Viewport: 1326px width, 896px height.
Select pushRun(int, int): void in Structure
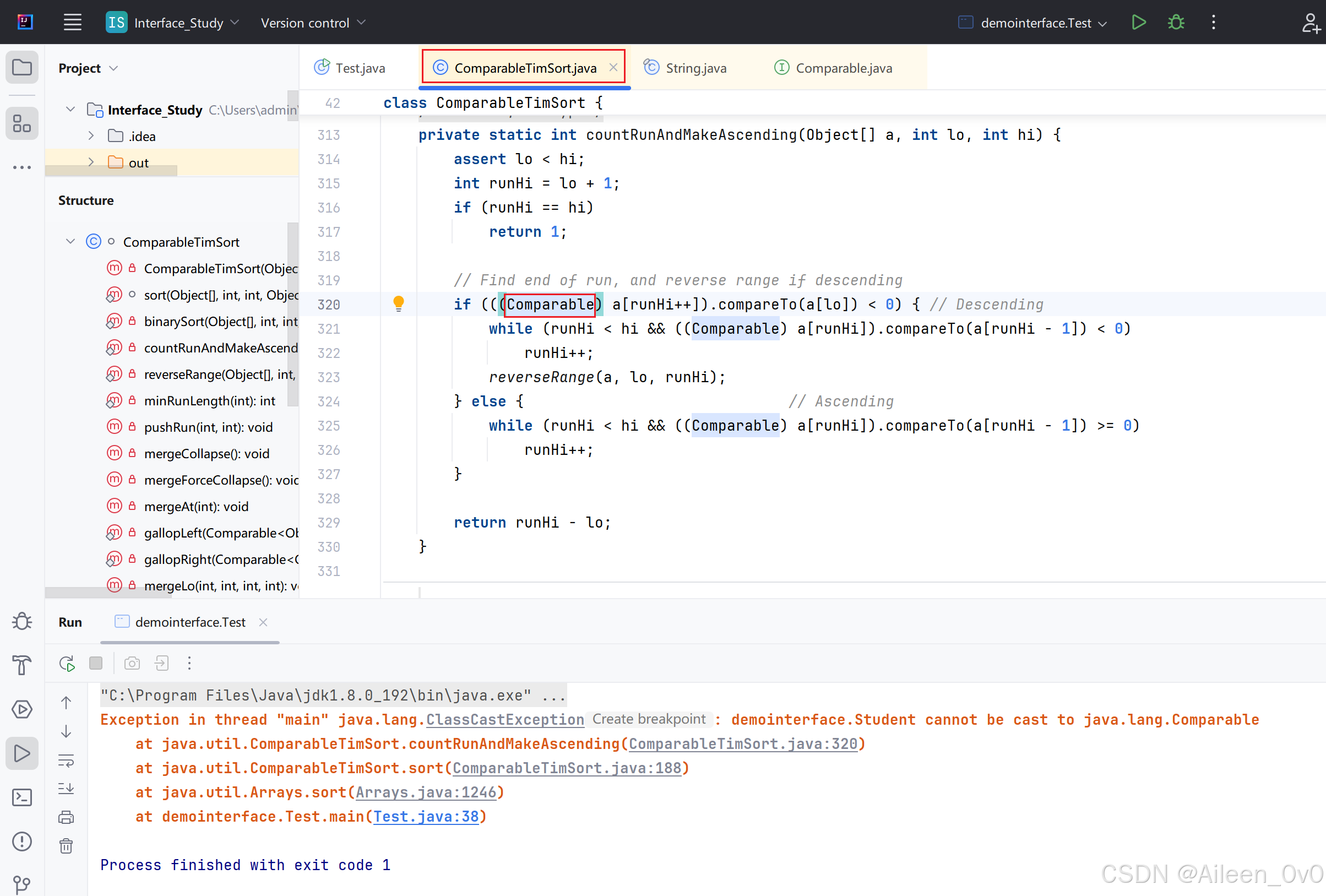point(208,427)
